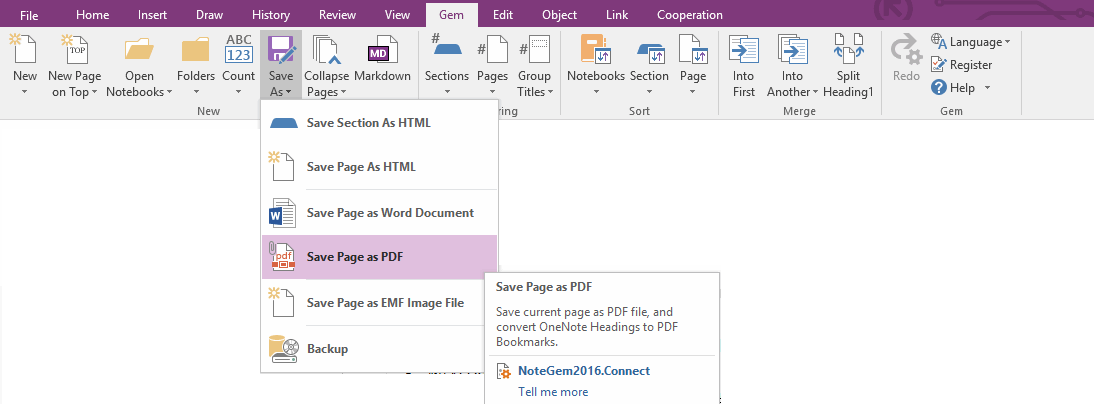Click the Merge Into Another icon
The height and width of the screenshot is (404, 1094).
coord(793,50)
